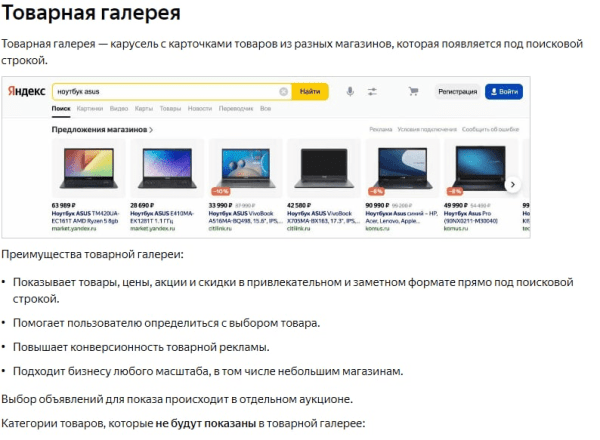Screen dimensions: 600x440
Task: Open the Переводчик tab
Action: [x=236, y=109]
